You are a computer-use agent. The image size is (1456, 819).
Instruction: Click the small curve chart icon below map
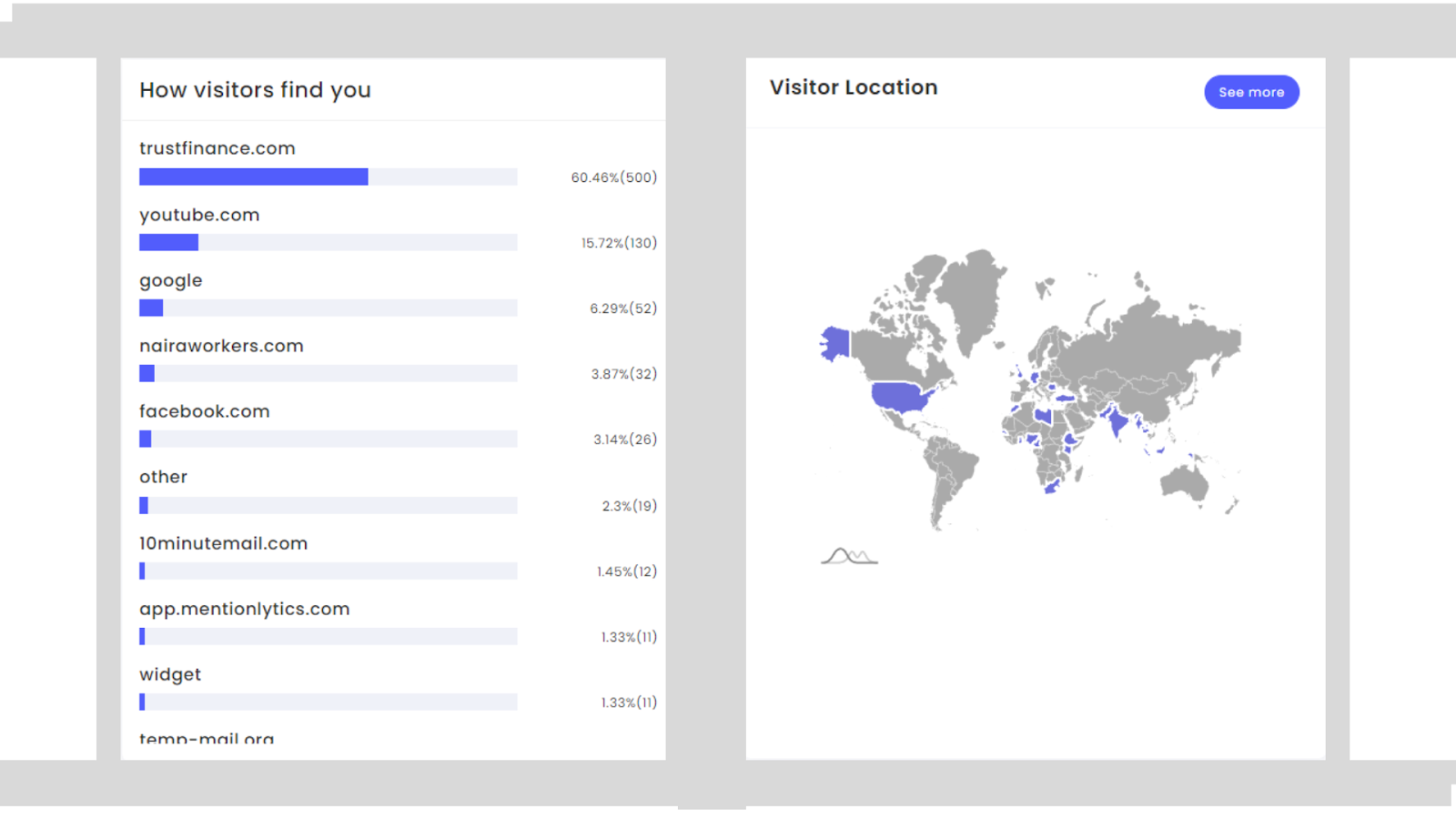pyautogui.click(x=849, y=556)
